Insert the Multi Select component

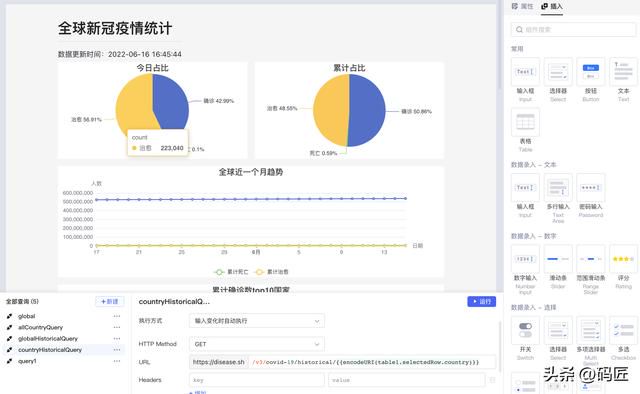pos(591,330)
